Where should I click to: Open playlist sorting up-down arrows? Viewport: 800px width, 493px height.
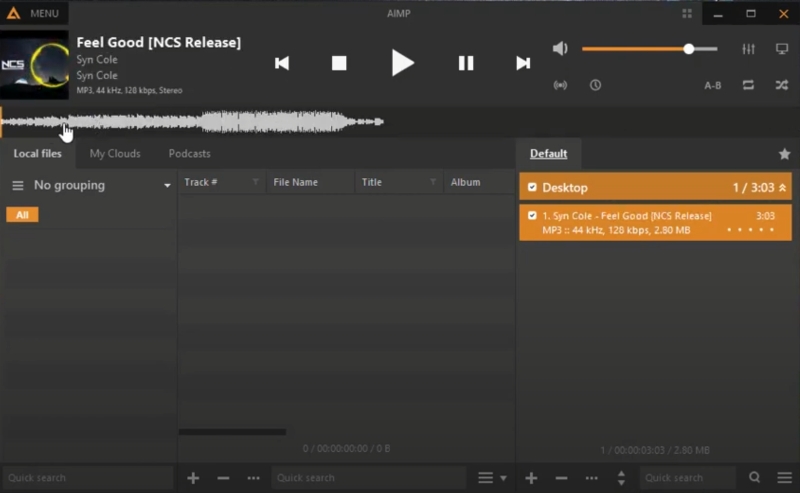click(x=621, y=478)
